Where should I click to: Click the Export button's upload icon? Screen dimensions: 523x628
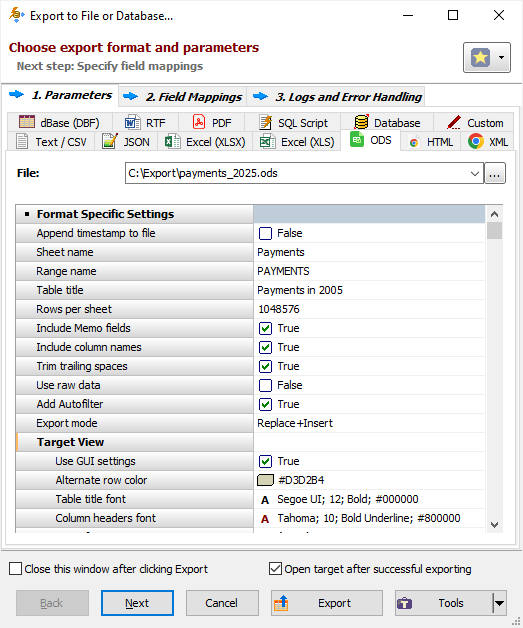coord(281,603)
